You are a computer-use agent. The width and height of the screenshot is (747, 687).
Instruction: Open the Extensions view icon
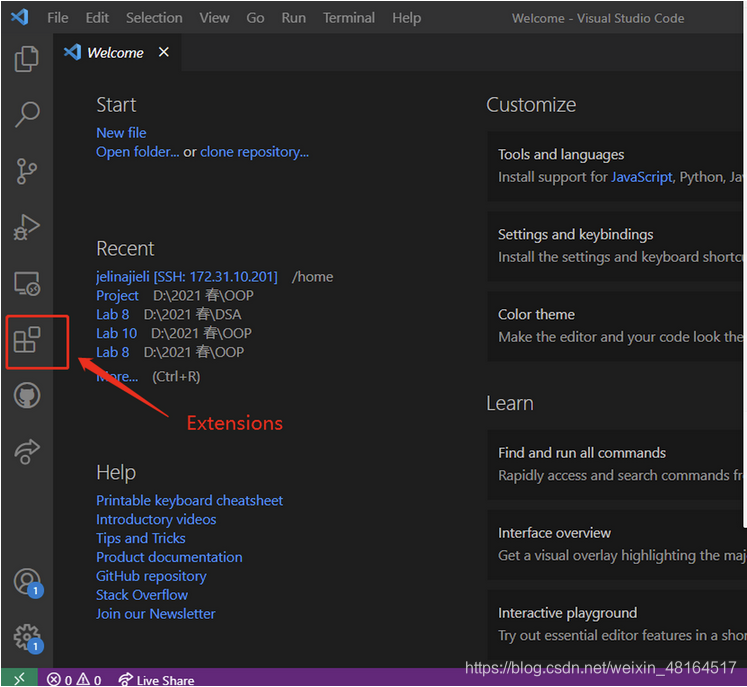pyautogui.click(x=27, y=340)
